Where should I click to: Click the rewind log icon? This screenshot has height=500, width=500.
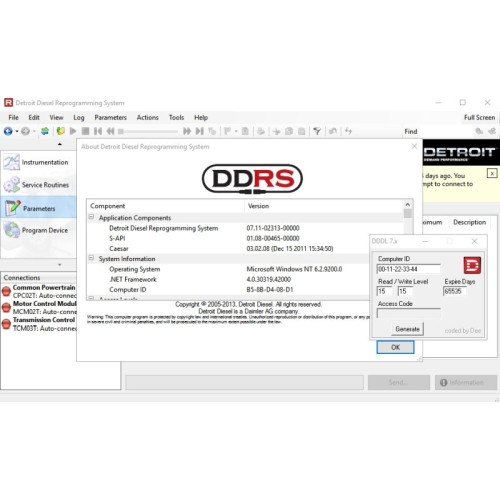click(110, 131)
